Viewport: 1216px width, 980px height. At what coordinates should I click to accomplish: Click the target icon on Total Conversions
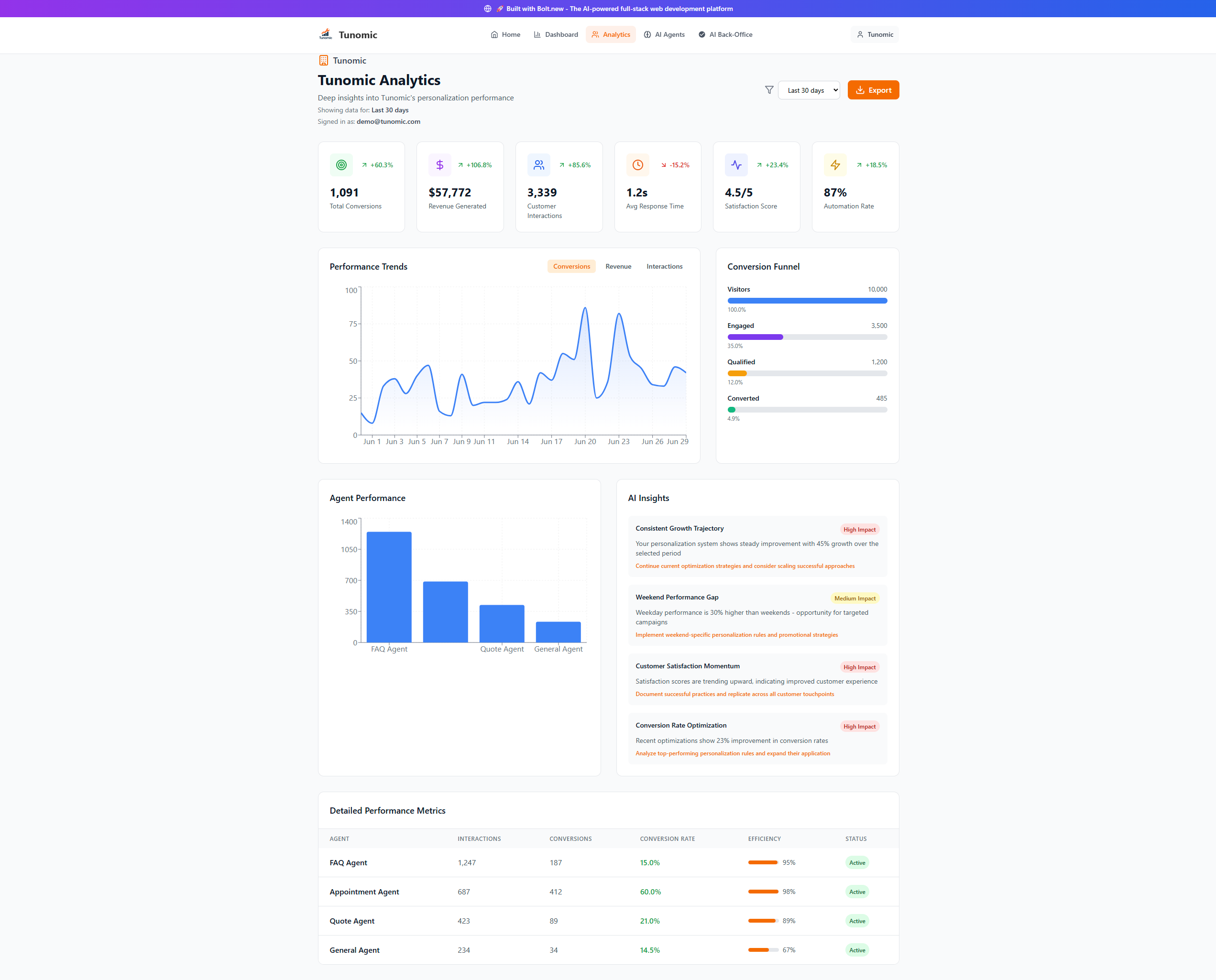click(x=341, y=165)
